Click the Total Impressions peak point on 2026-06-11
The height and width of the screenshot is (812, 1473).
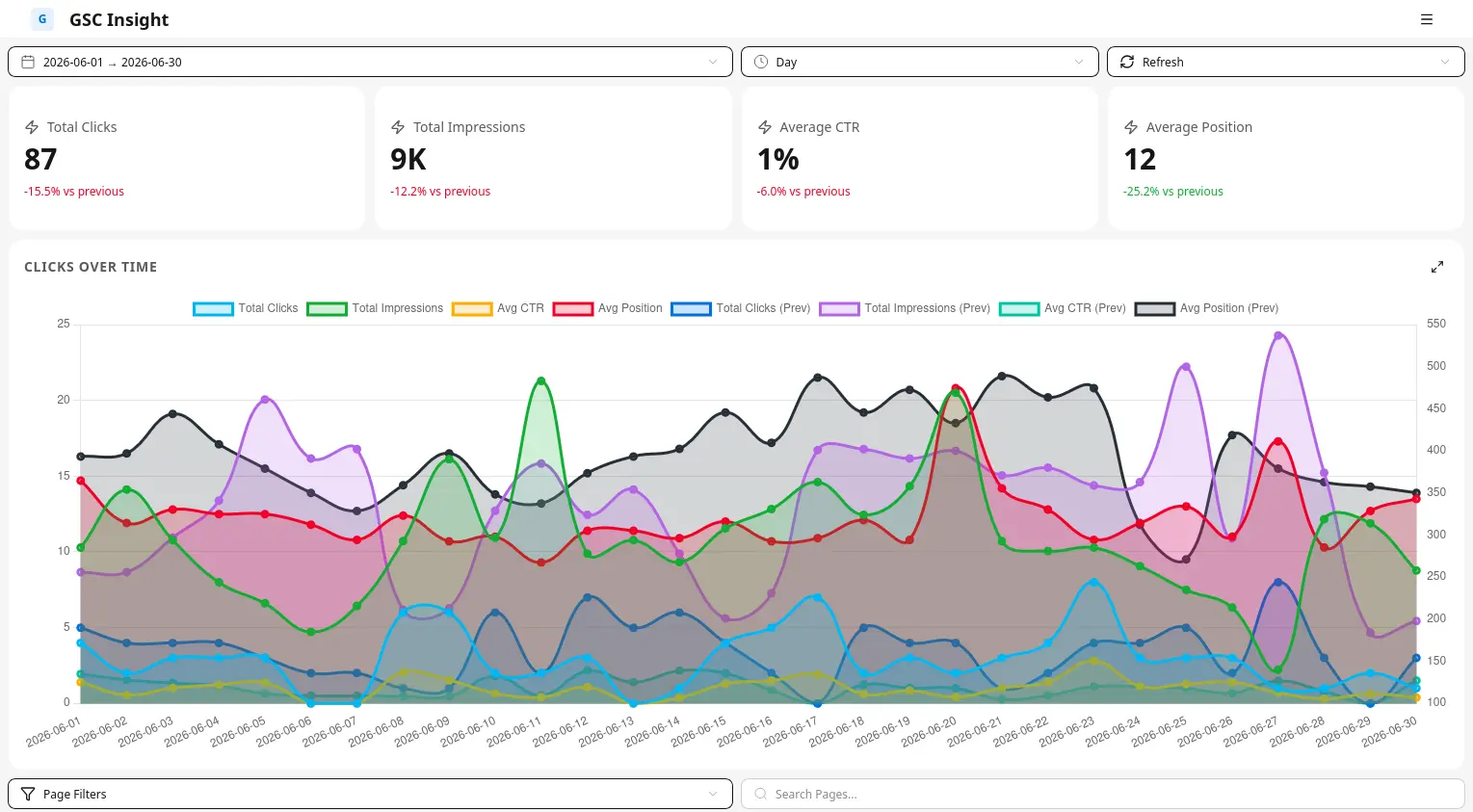(540, 380)
